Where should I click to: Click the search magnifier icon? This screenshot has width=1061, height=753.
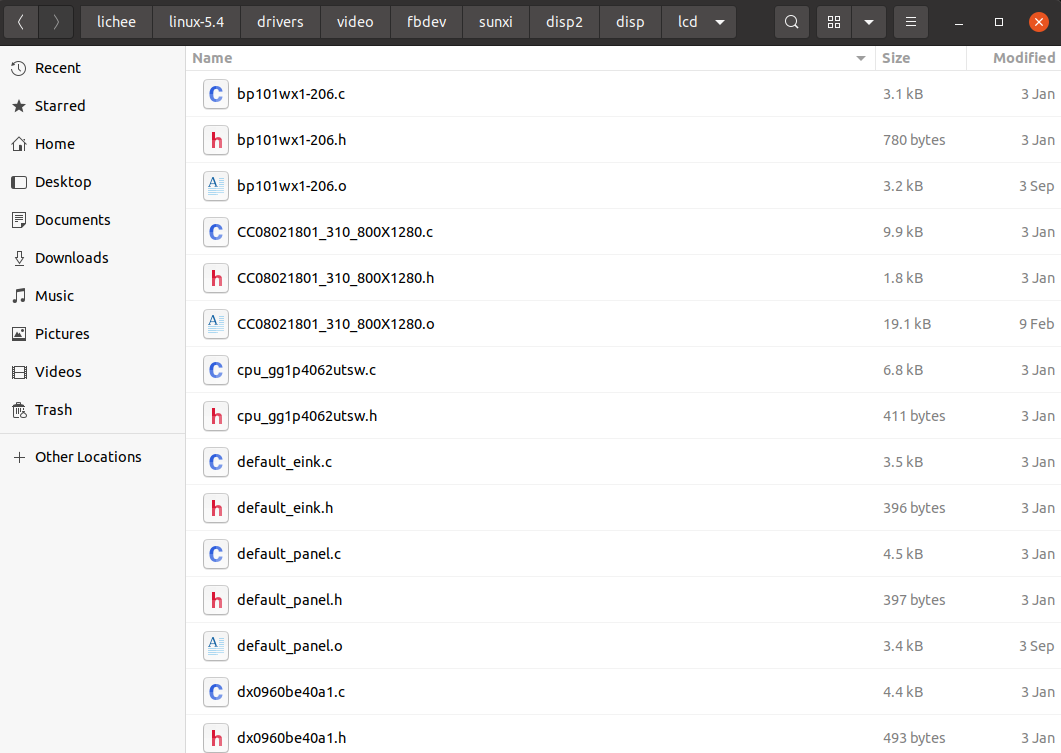[x=792, y=22]
